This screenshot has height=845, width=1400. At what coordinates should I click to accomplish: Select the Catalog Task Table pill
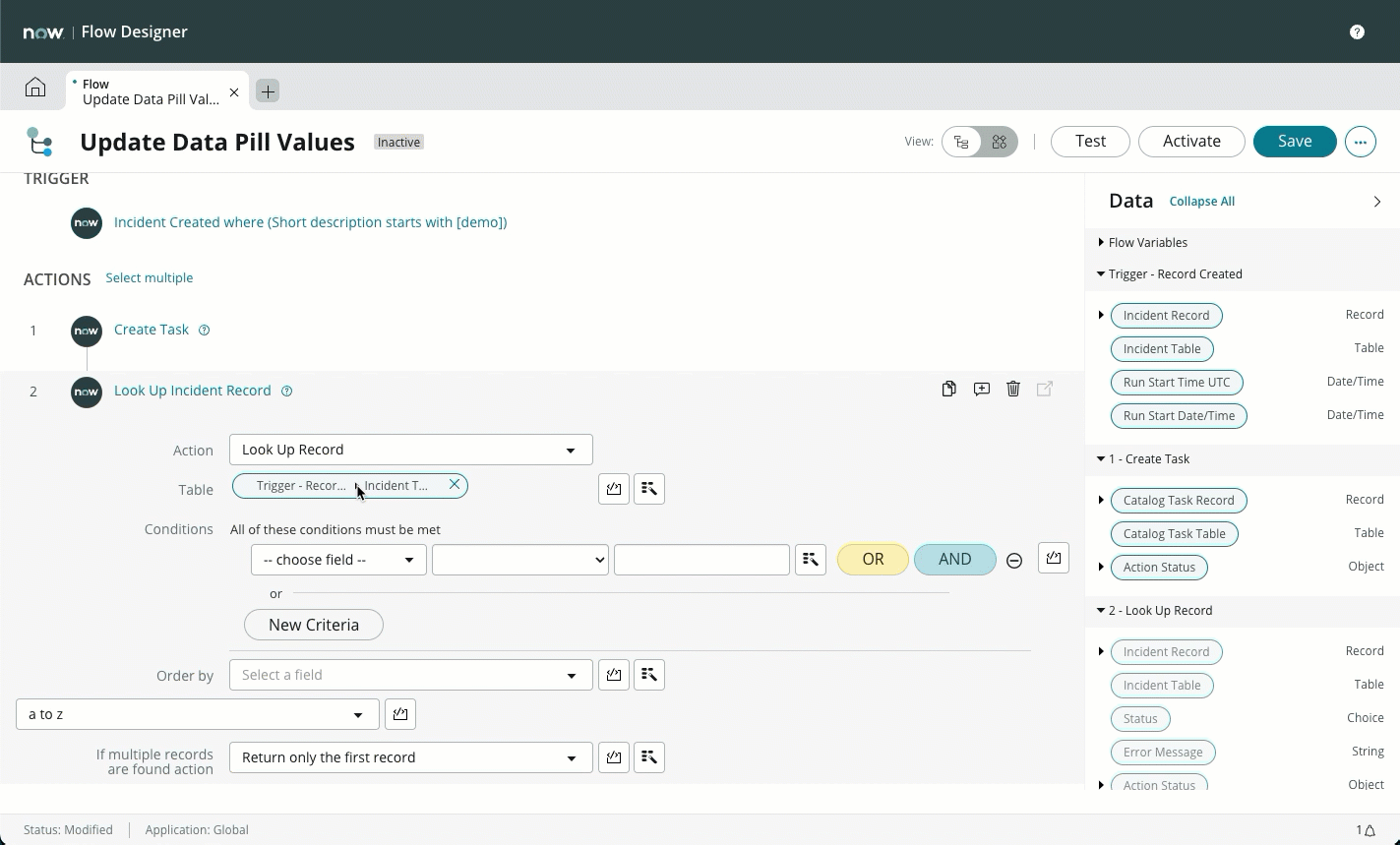pos(1174,534)
